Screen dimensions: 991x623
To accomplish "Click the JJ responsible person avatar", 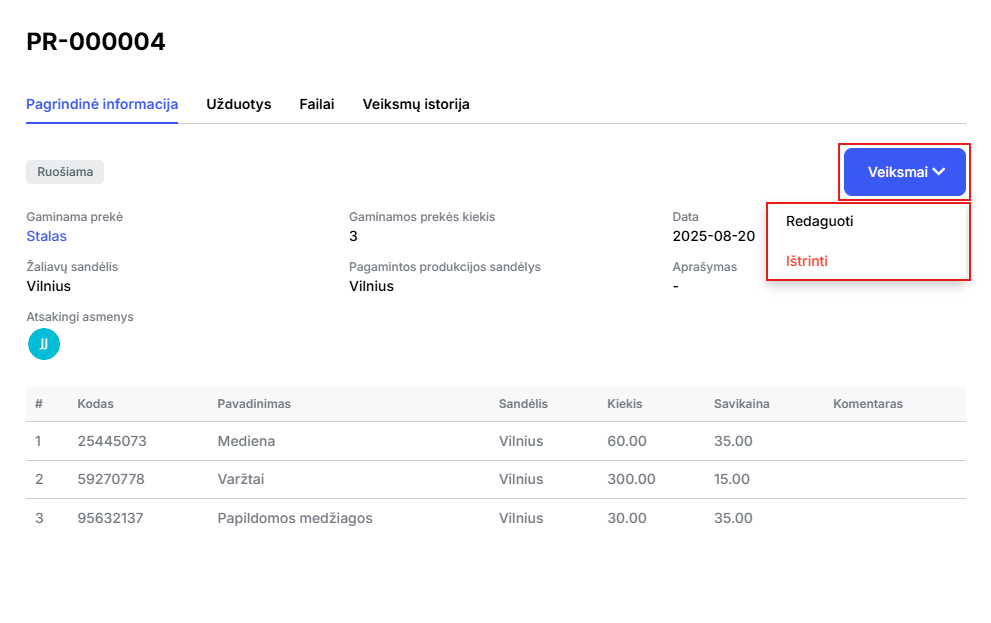I will (44, 344).
